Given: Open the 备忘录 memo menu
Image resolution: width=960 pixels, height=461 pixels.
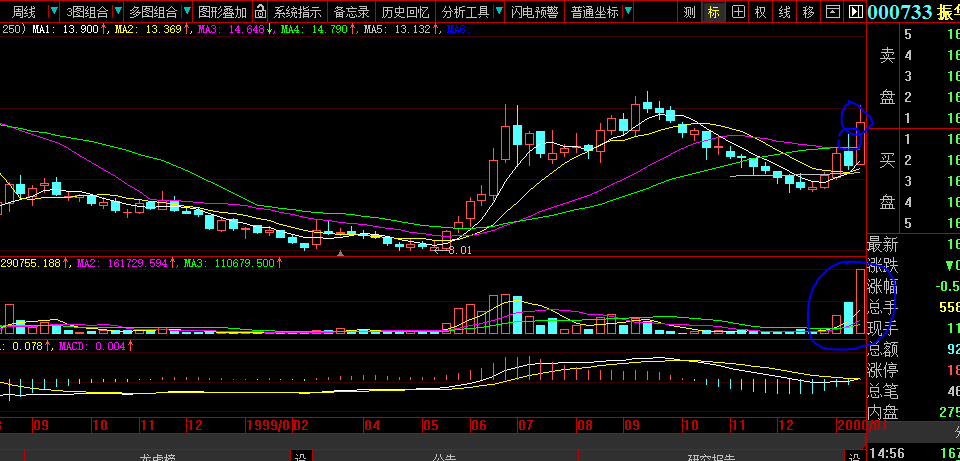Looking at the screenshot, I should (x=351, y=12).
